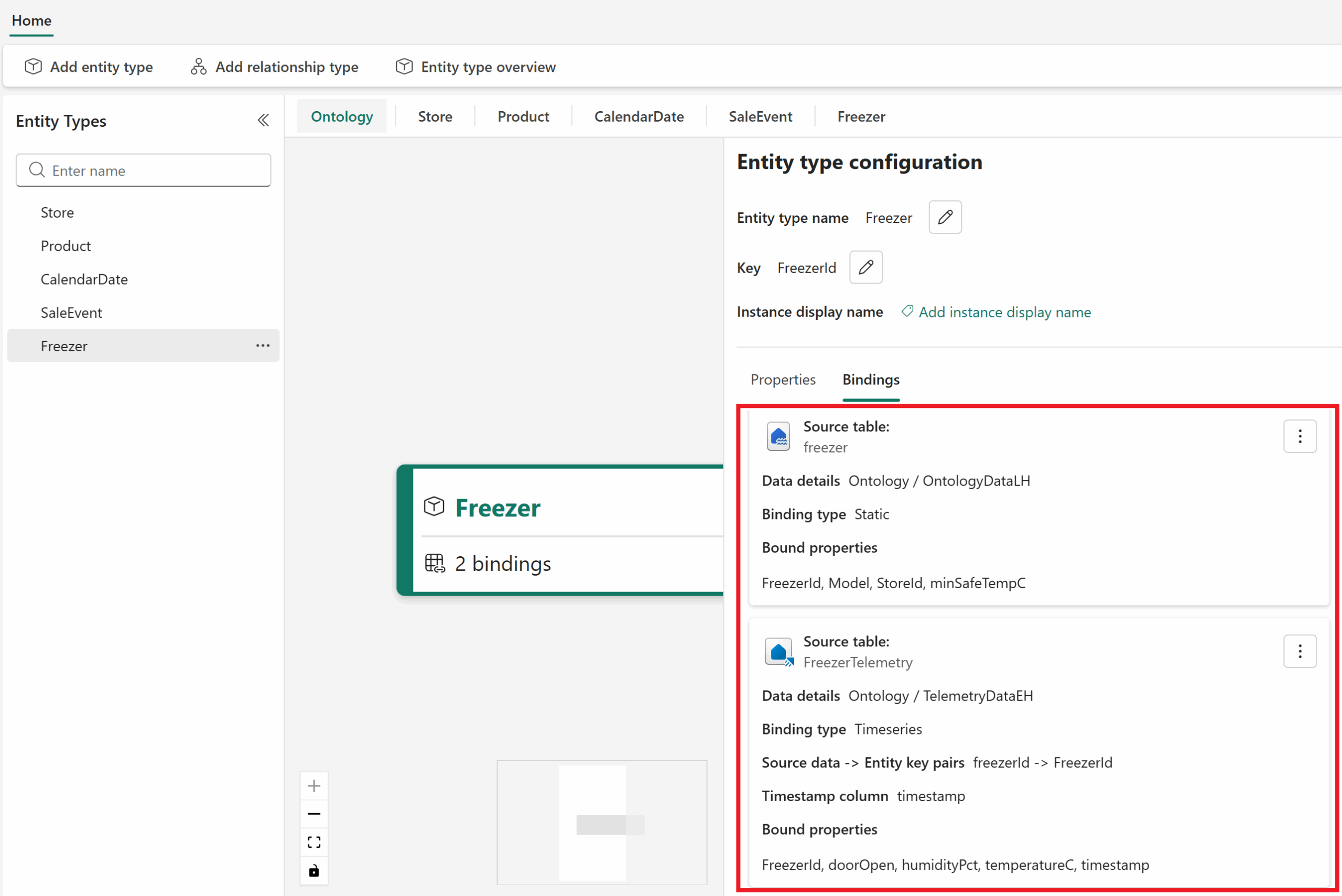1342x896 pixels.
Task: Switch to the Properties tab
Action: tap(783, 380)
